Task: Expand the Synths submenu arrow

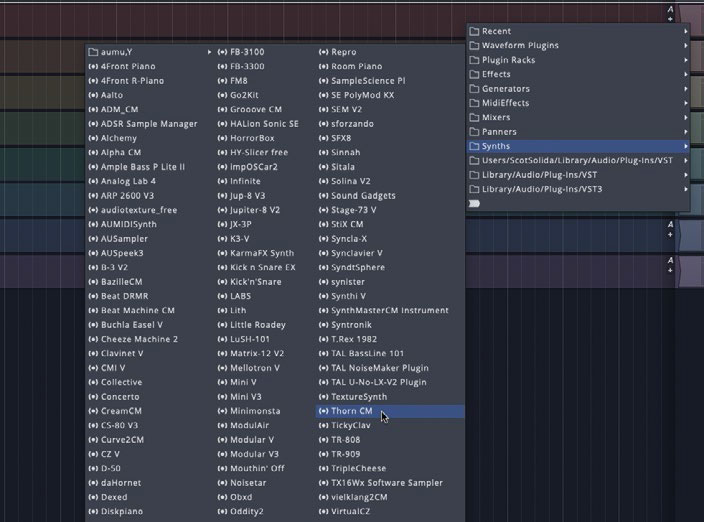Action: [686, 146]
